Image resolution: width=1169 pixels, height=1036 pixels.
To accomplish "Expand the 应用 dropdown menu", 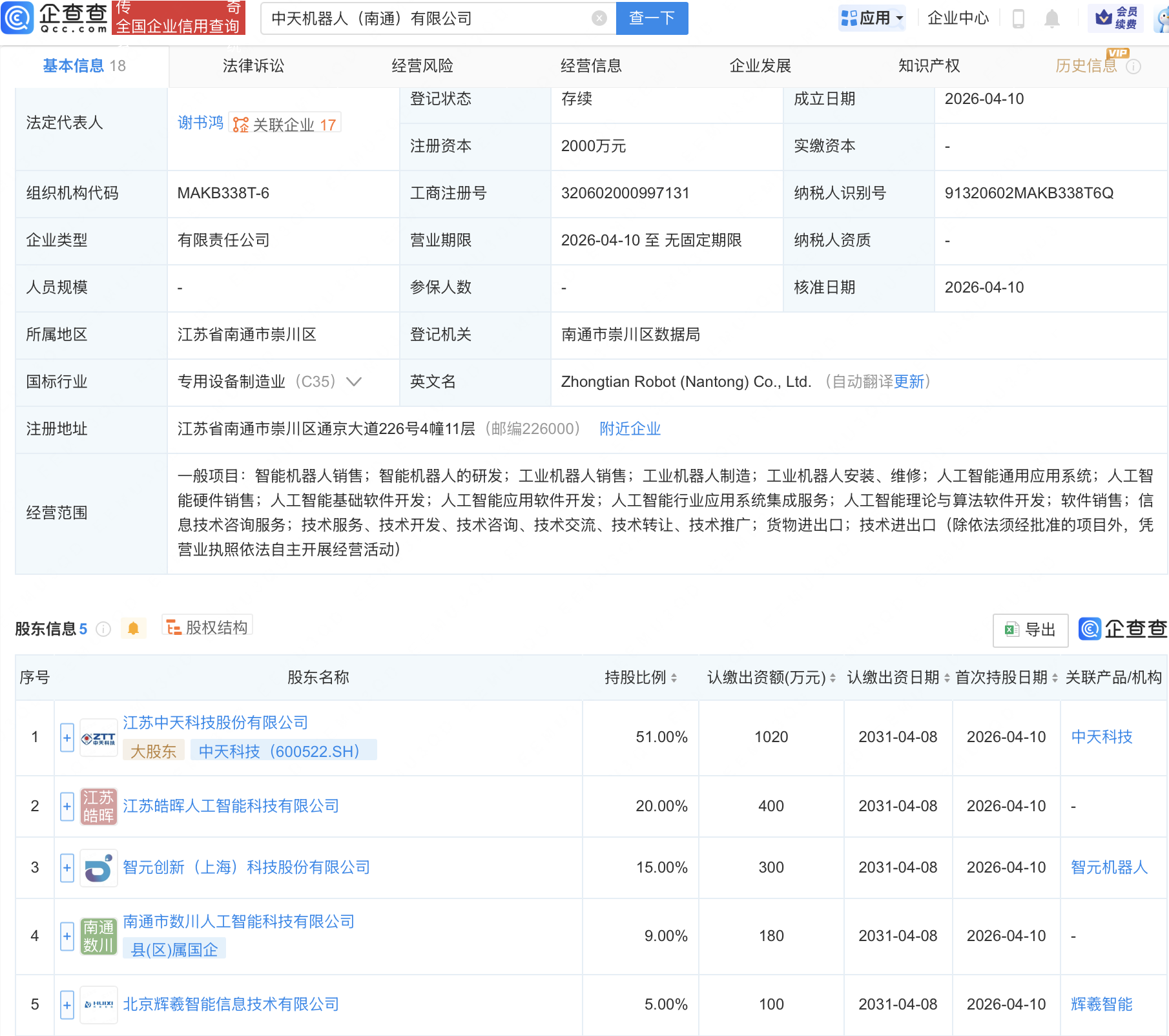I will pyautogui.click(x=873, y=18).
